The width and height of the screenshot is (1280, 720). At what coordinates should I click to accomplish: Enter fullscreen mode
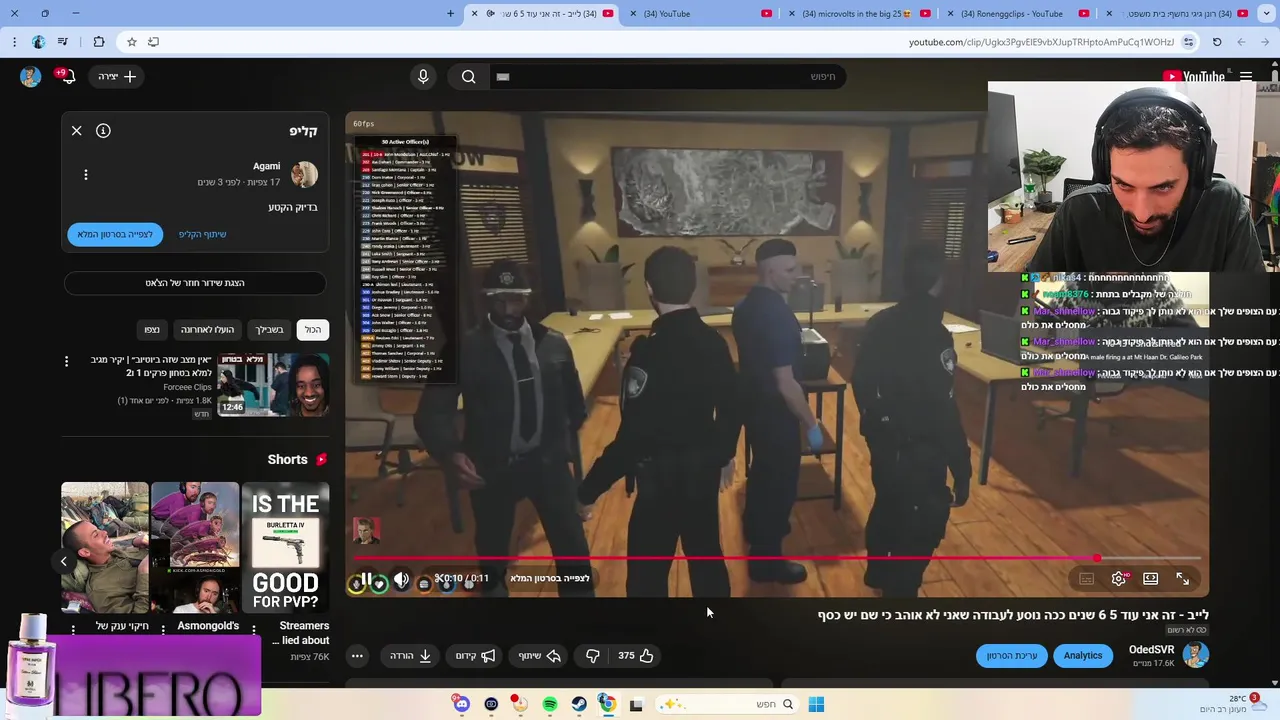click(1183, 579)
